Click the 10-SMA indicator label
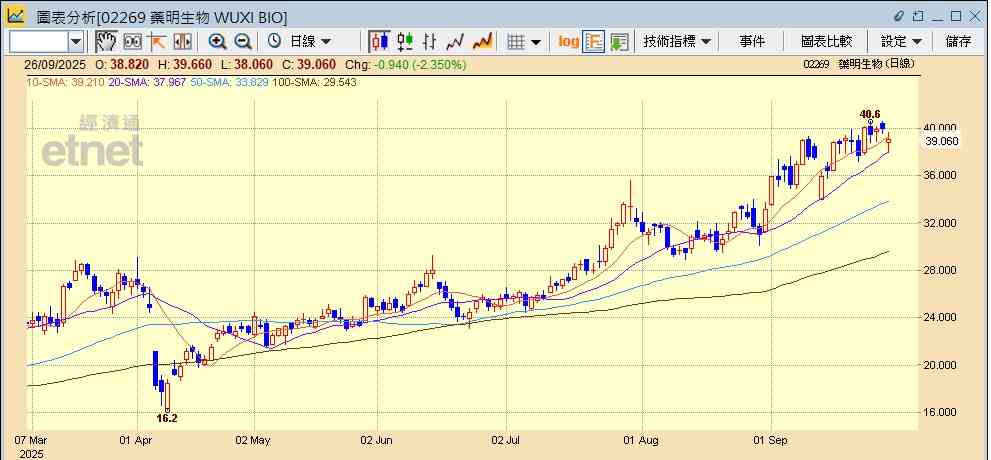 click(64, 82)
